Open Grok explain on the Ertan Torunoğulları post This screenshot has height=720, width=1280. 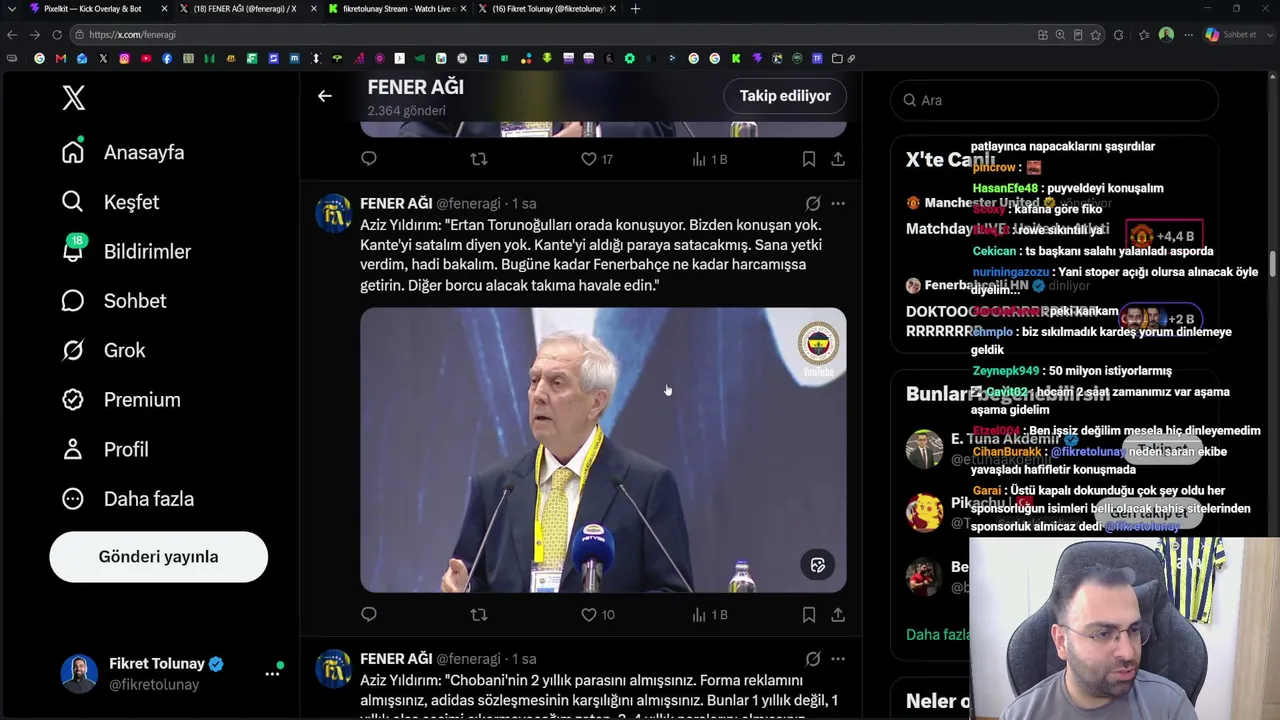coord(813,203)
